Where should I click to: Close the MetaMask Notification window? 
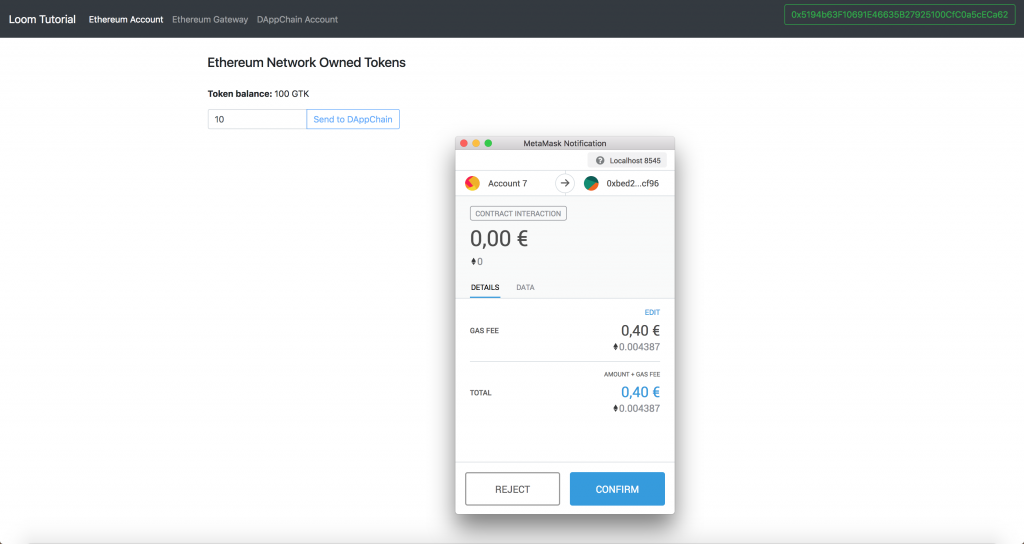coord(464,143)
